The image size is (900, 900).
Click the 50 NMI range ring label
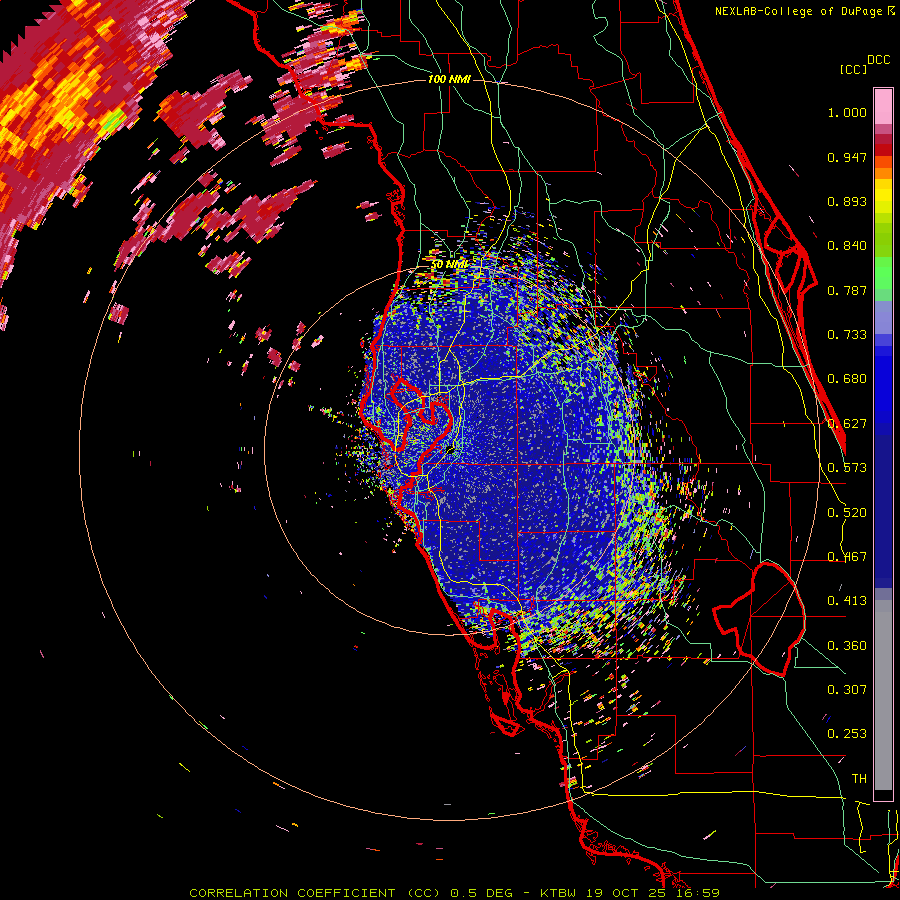coord(449,265)
